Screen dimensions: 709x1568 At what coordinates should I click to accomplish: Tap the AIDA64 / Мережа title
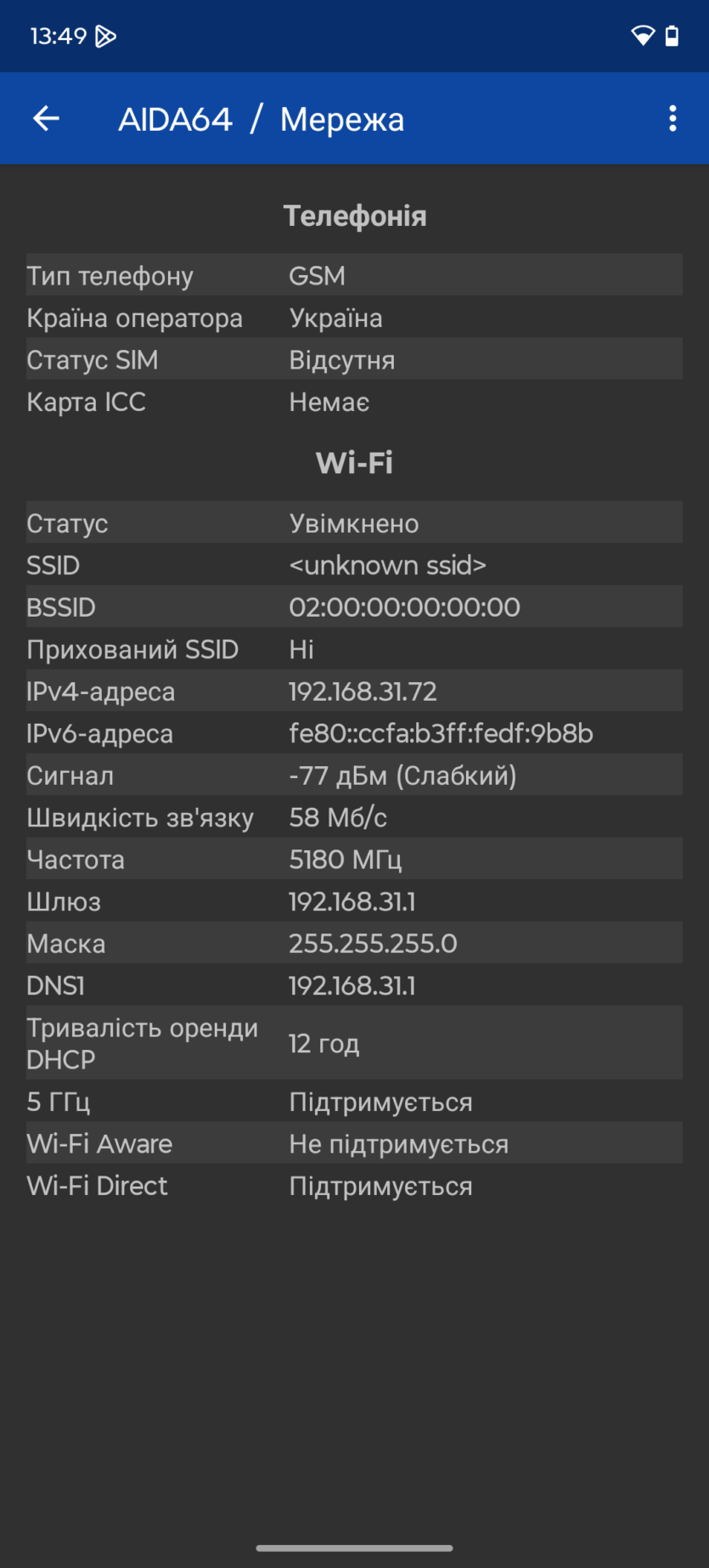261,119
